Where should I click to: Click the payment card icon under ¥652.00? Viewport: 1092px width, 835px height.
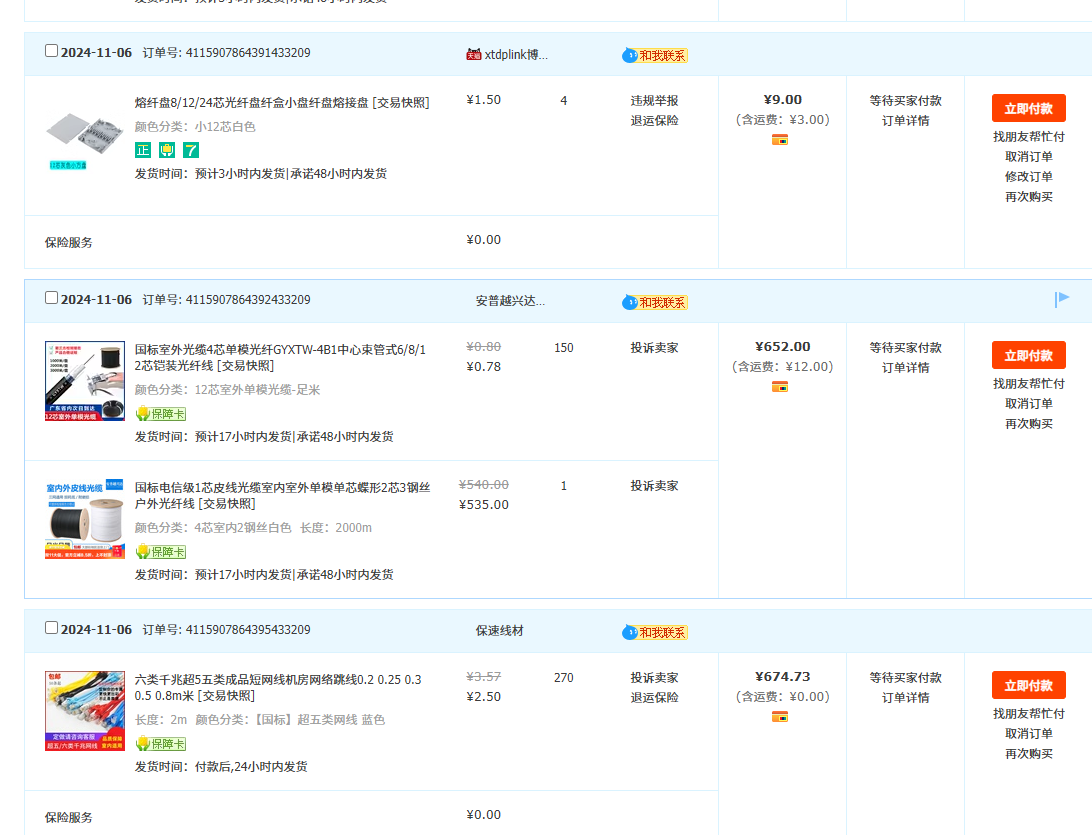(x=780, y=387)
